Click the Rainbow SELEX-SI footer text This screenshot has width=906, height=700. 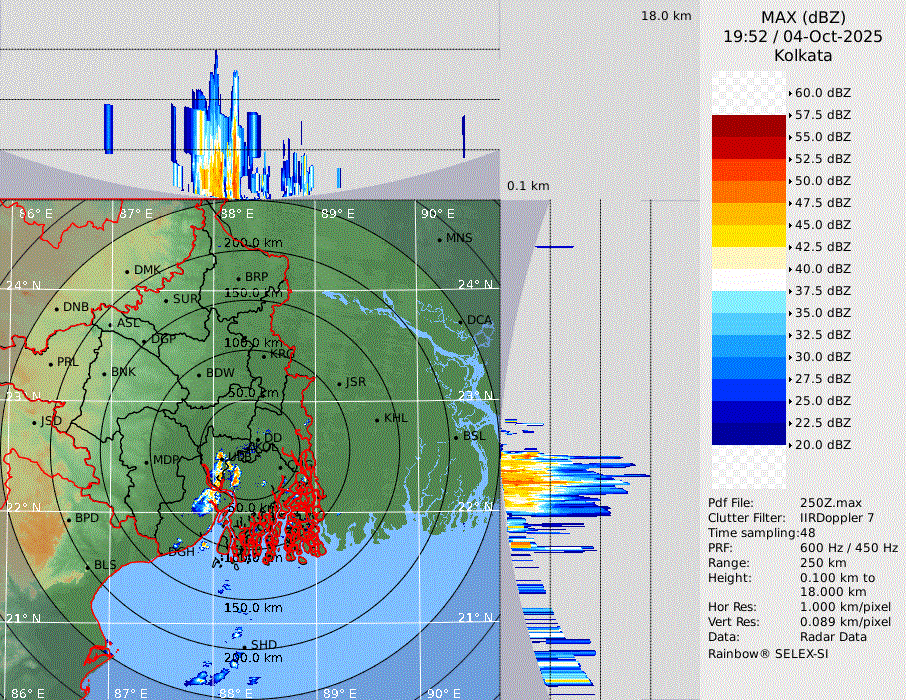[x=768, y=653]
